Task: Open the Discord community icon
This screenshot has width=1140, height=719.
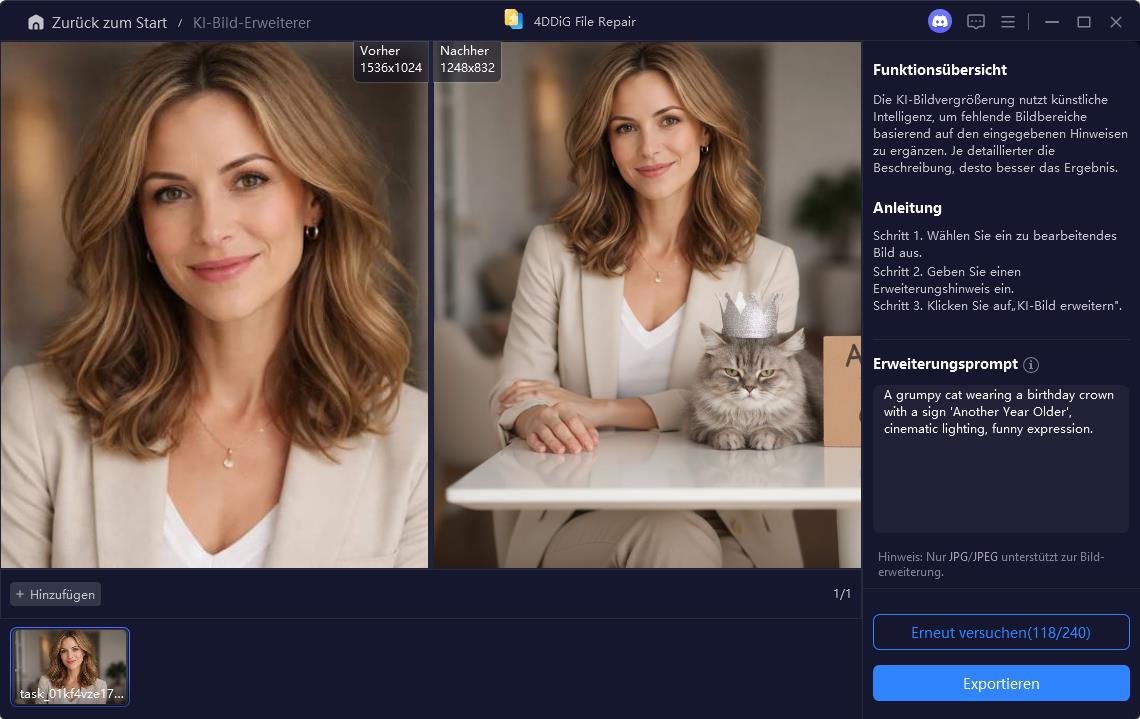Action: pyautogui.click(x=940, y=22)
